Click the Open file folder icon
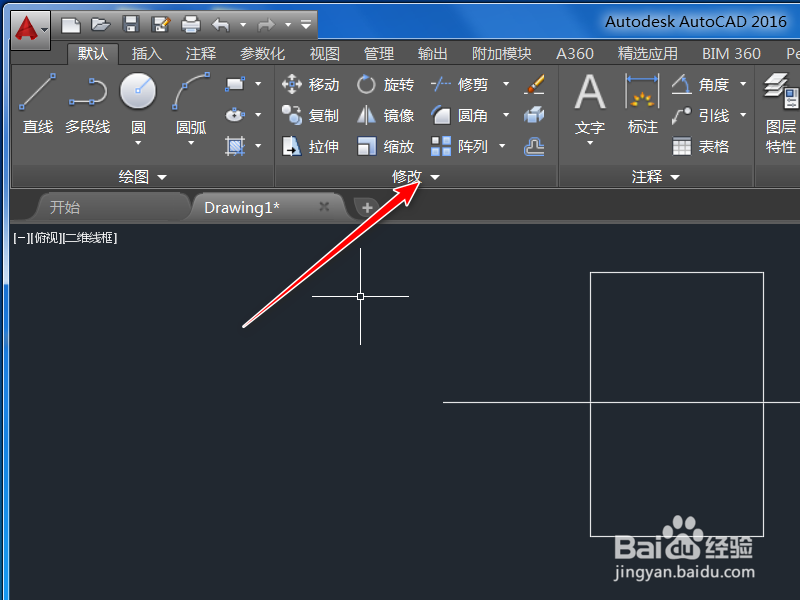 [x=101, y=24]
